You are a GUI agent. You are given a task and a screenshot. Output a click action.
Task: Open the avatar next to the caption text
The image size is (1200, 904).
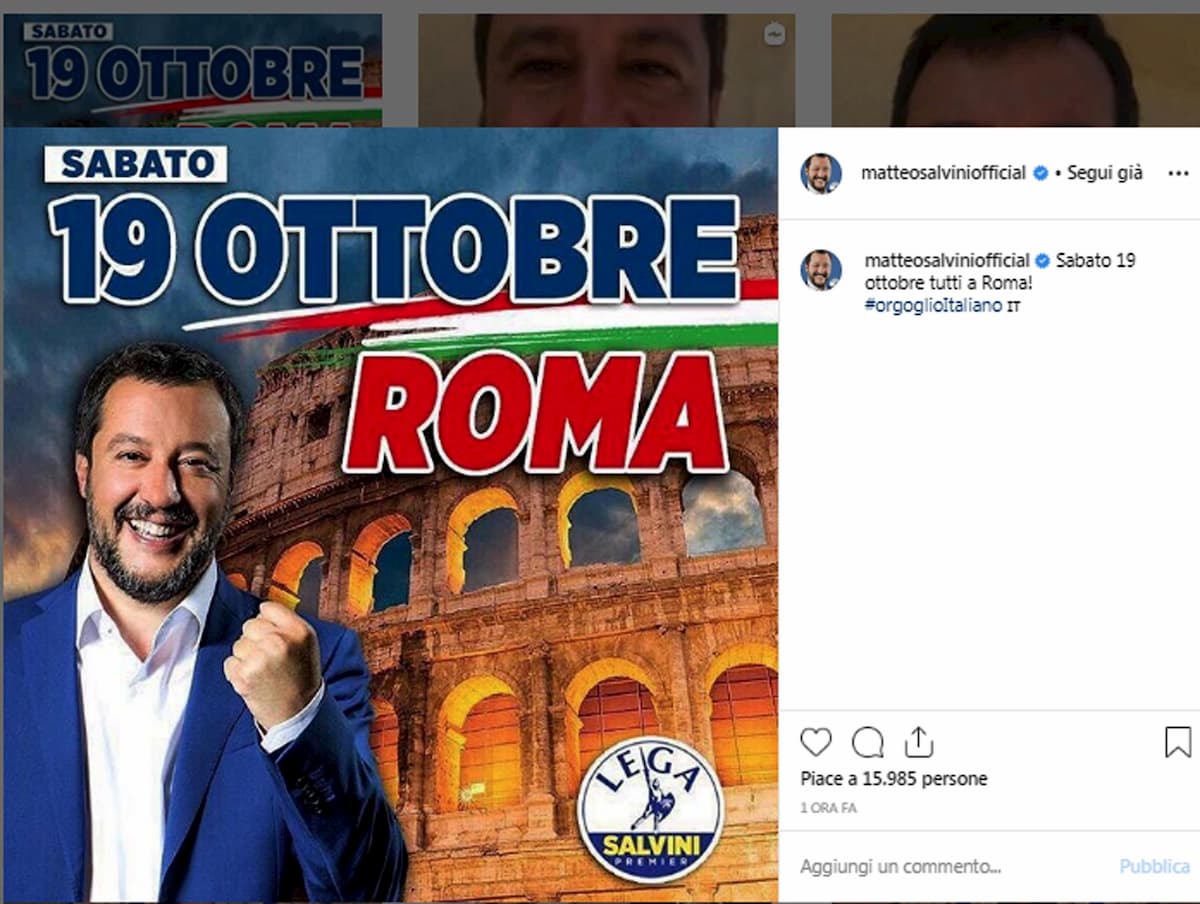pyautogui.click(x=821, y=270)
